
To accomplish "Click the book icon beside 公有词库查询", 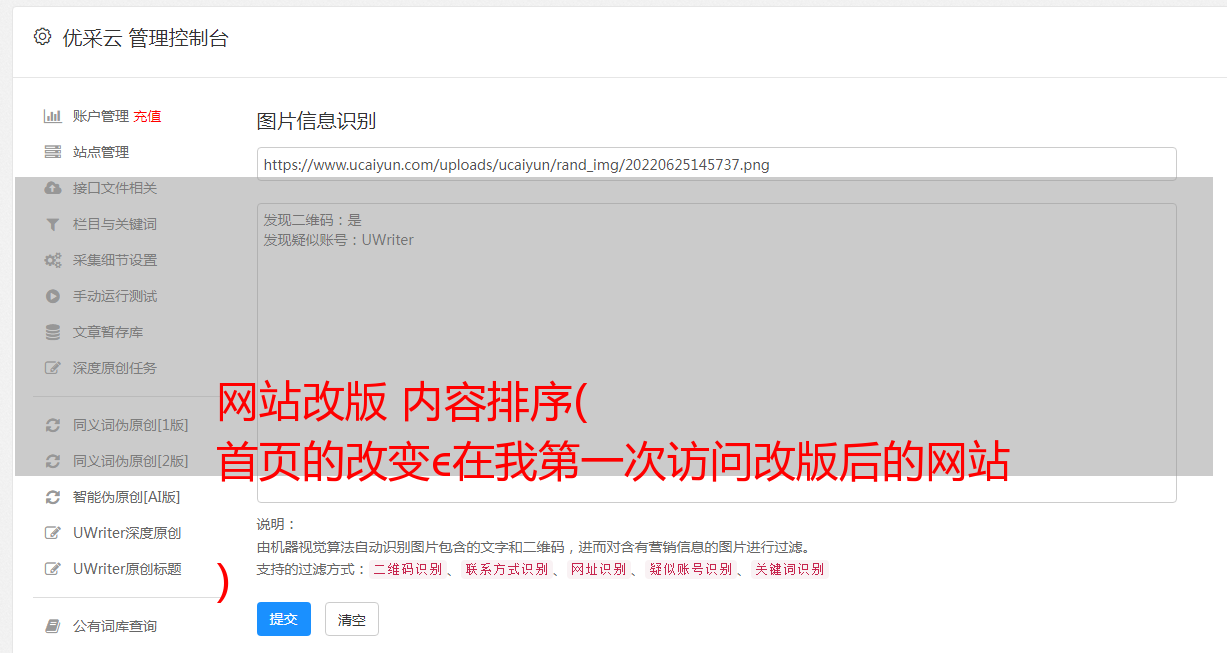I will click(x=53, y=626).
